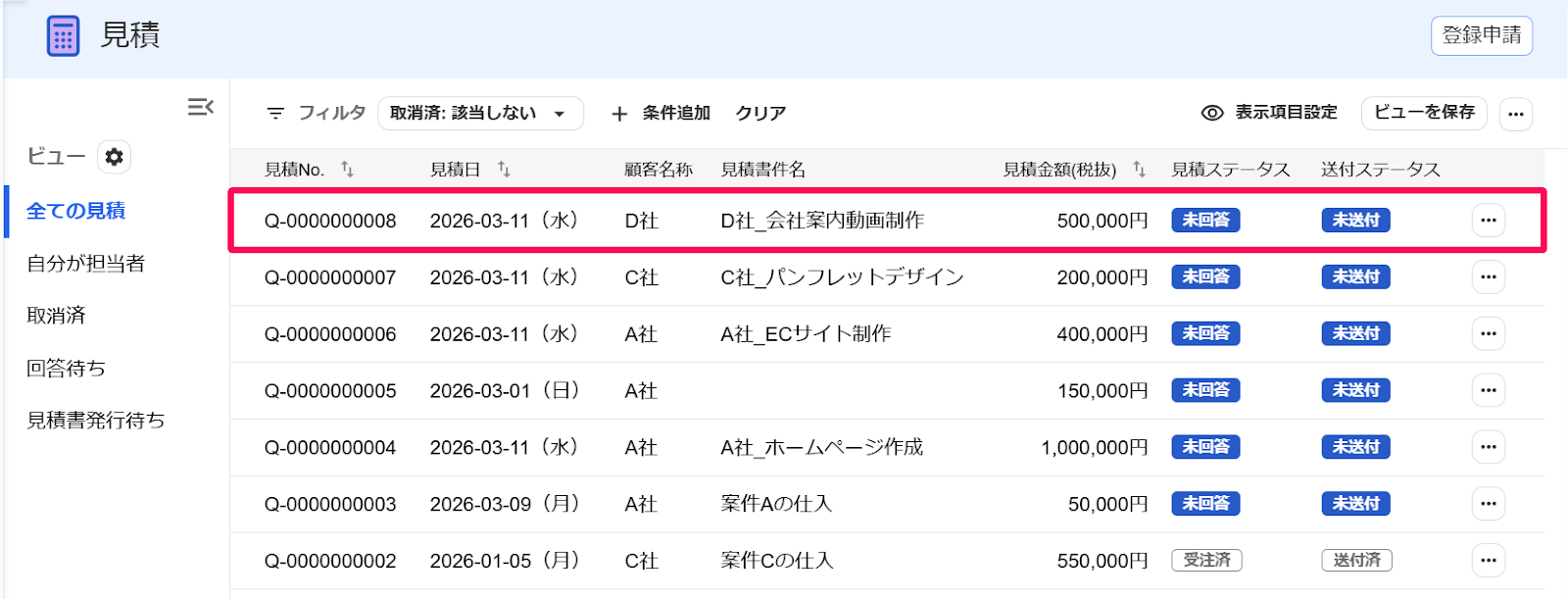
Task: Select the 見積書発行待ち view
Action: click(95, 421)
